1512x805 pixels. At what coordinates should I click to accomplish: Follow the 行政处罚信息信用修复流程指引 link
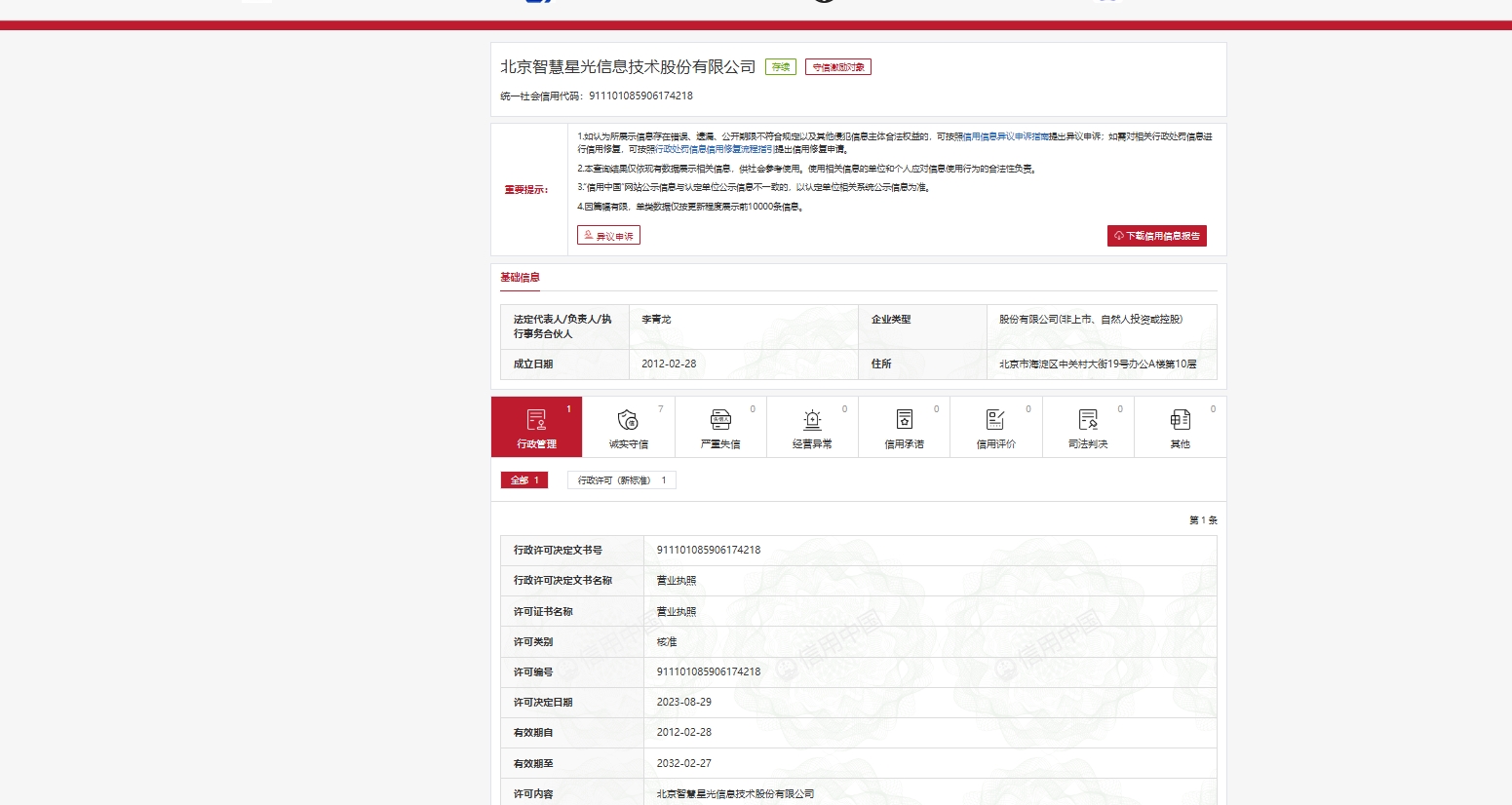(x=714, y=149)
